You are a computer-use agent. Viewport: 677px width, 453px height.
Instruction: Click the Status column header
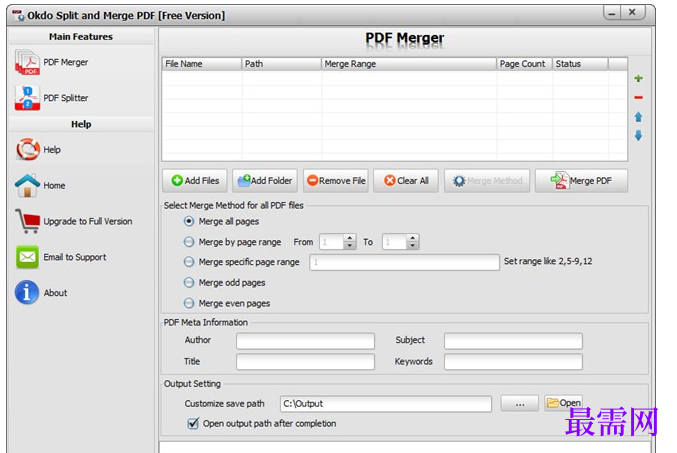click(580, 64)
